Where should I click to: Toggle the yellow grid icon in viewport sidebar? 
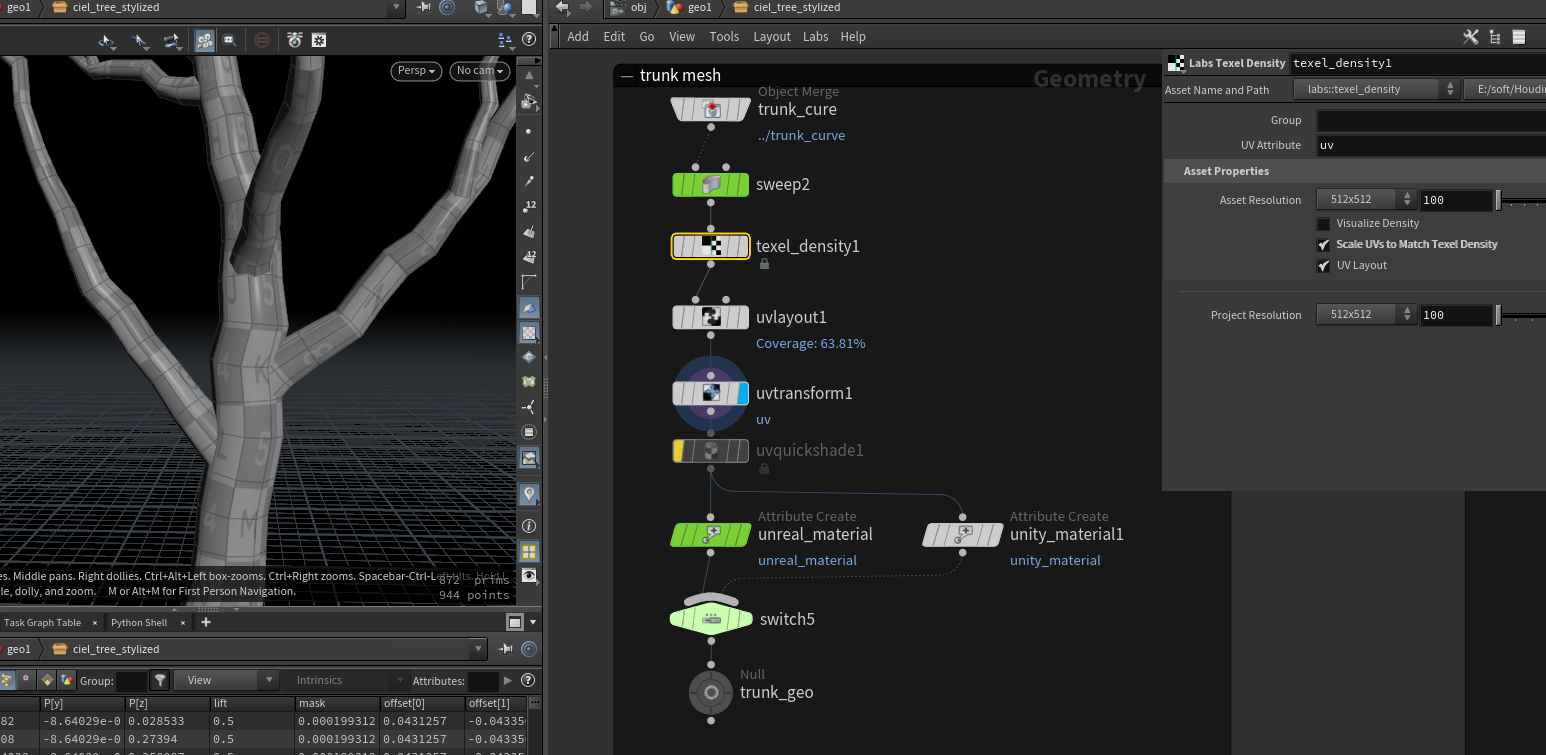[529, 551]
